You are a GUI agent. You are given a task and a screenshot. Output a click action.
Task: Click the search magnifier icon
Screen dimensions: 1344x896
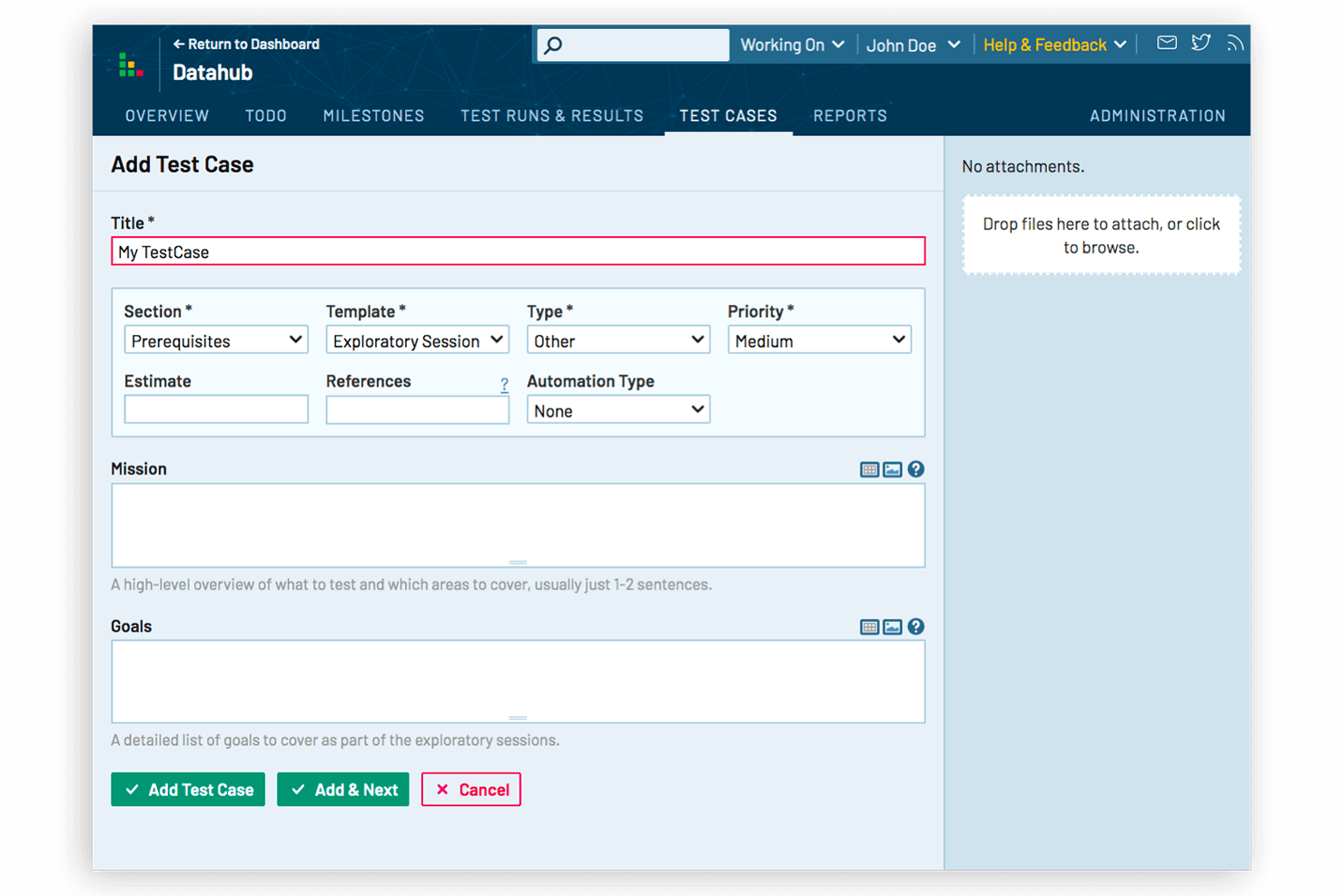click(553, 44)
